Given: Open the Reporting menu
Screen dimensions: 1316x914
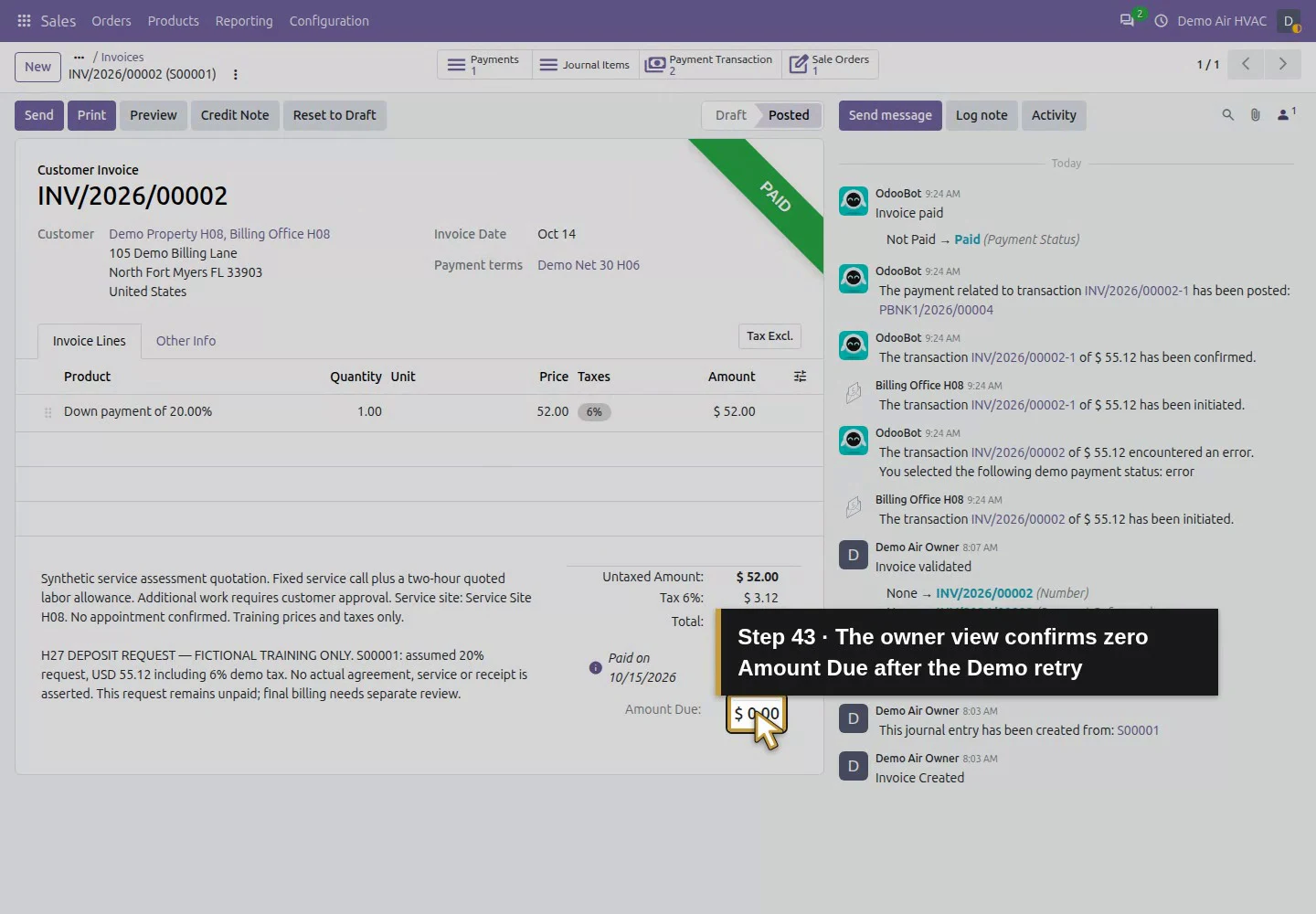Looking at the screenshot, I should click(x=244, y=20).
